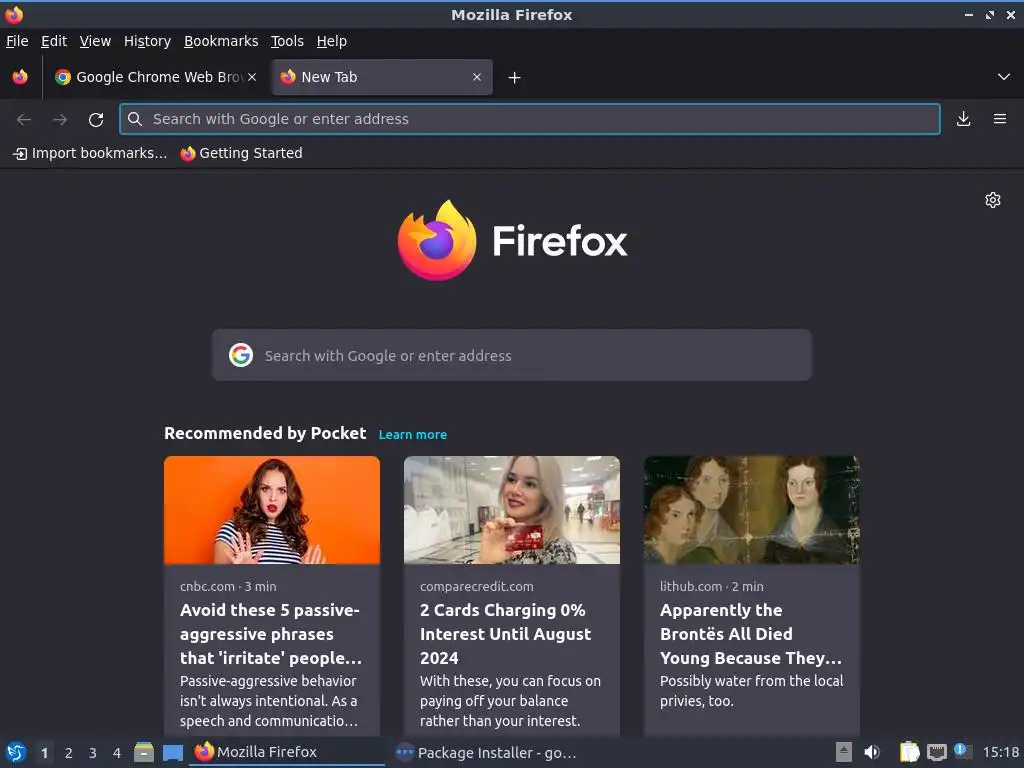The height and width of the screenshot is (768, 1024).
Task: Click the magnifier icon in address bar
Action: pyautogui.click(x=135, y=119)
